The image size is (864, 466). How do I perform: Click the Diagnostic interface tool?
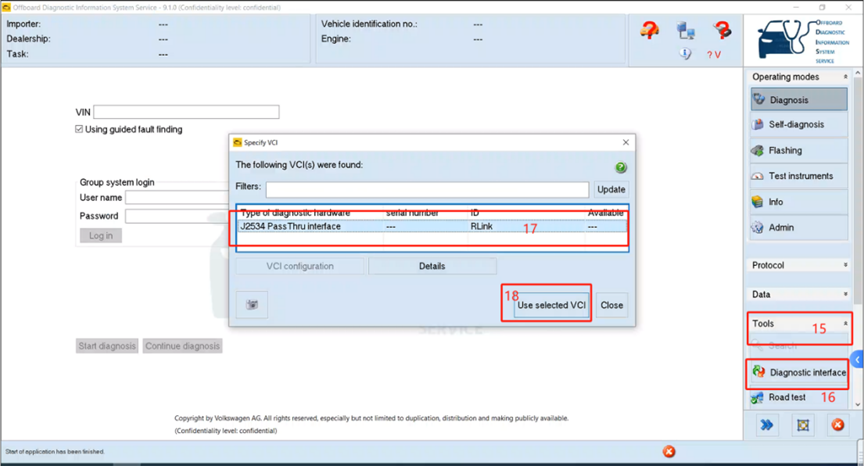[799, 372]
